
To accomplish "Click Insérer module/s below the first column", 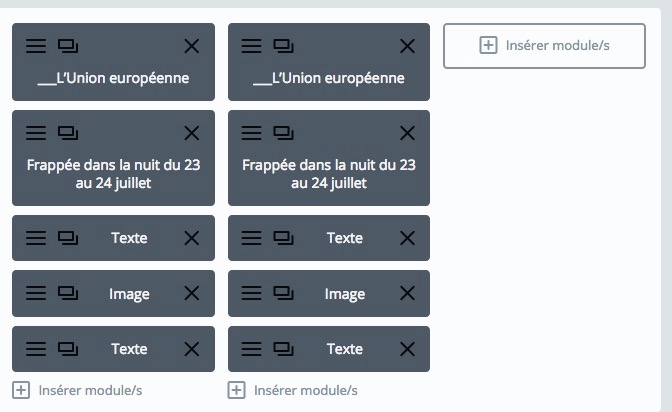I will pyautogui.click(x=77, y=391).
